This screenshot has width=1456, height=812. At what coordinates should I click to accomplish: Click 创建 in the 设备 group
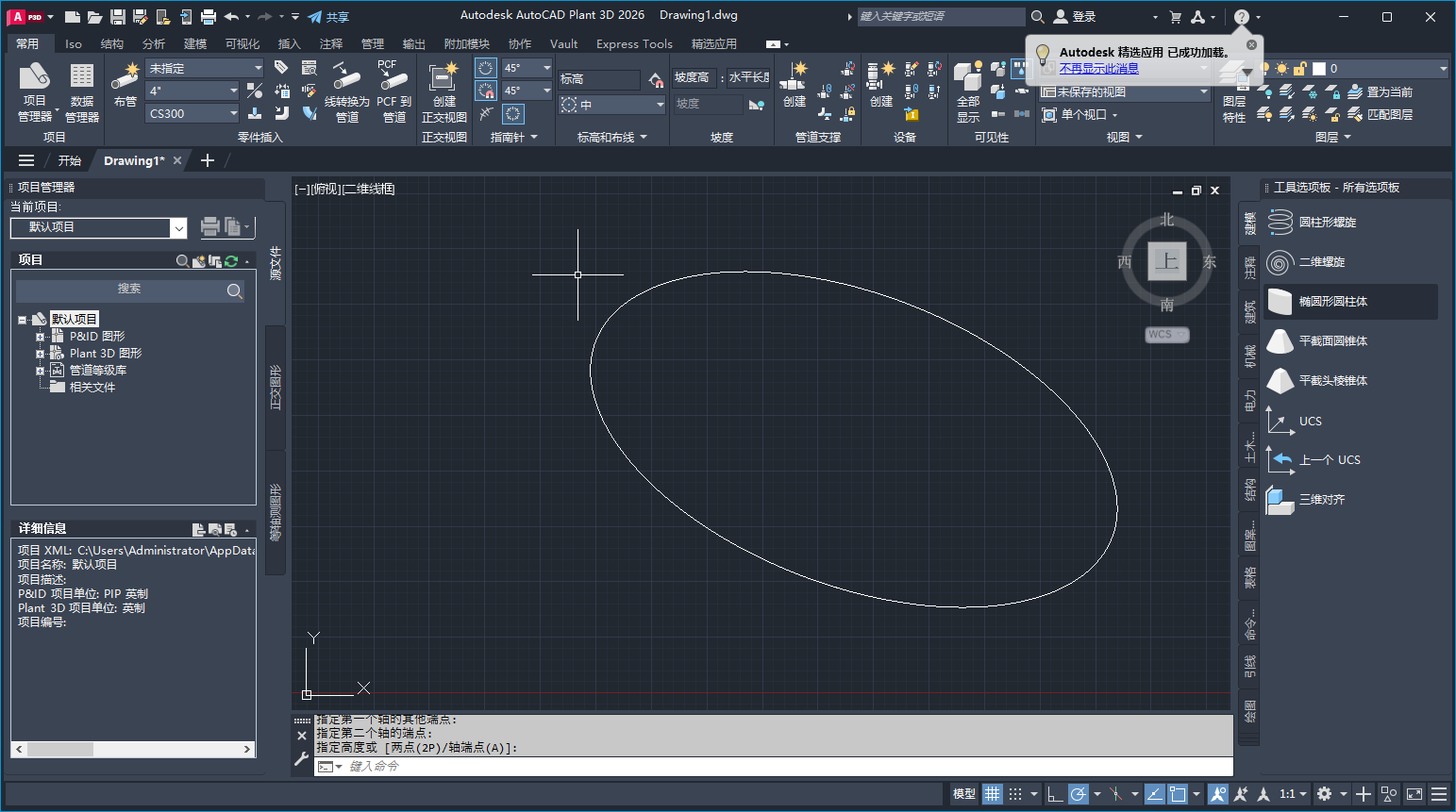click(880, 85)
